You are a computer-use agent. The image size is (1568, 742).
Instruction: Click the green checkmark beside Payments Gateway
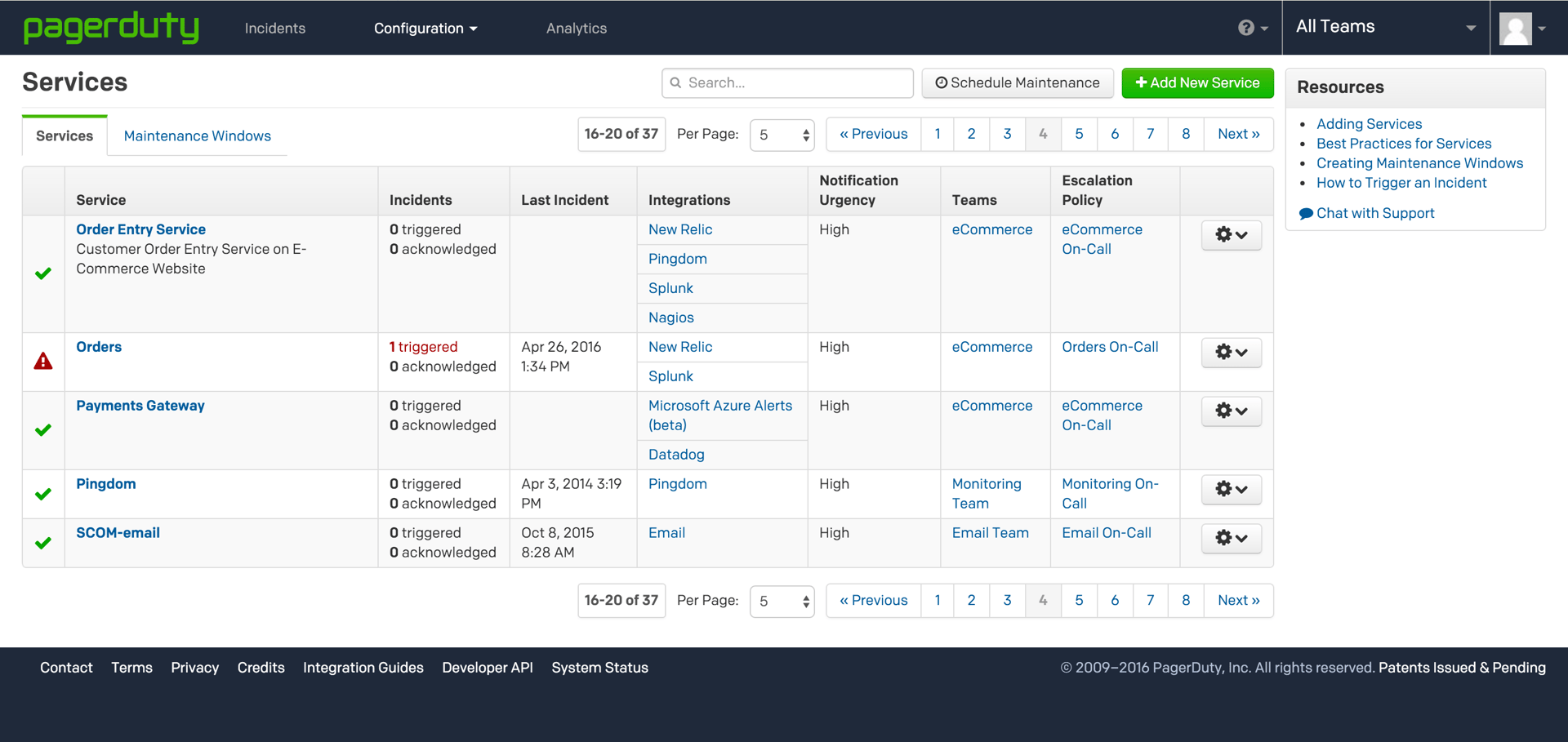point(43,430)
